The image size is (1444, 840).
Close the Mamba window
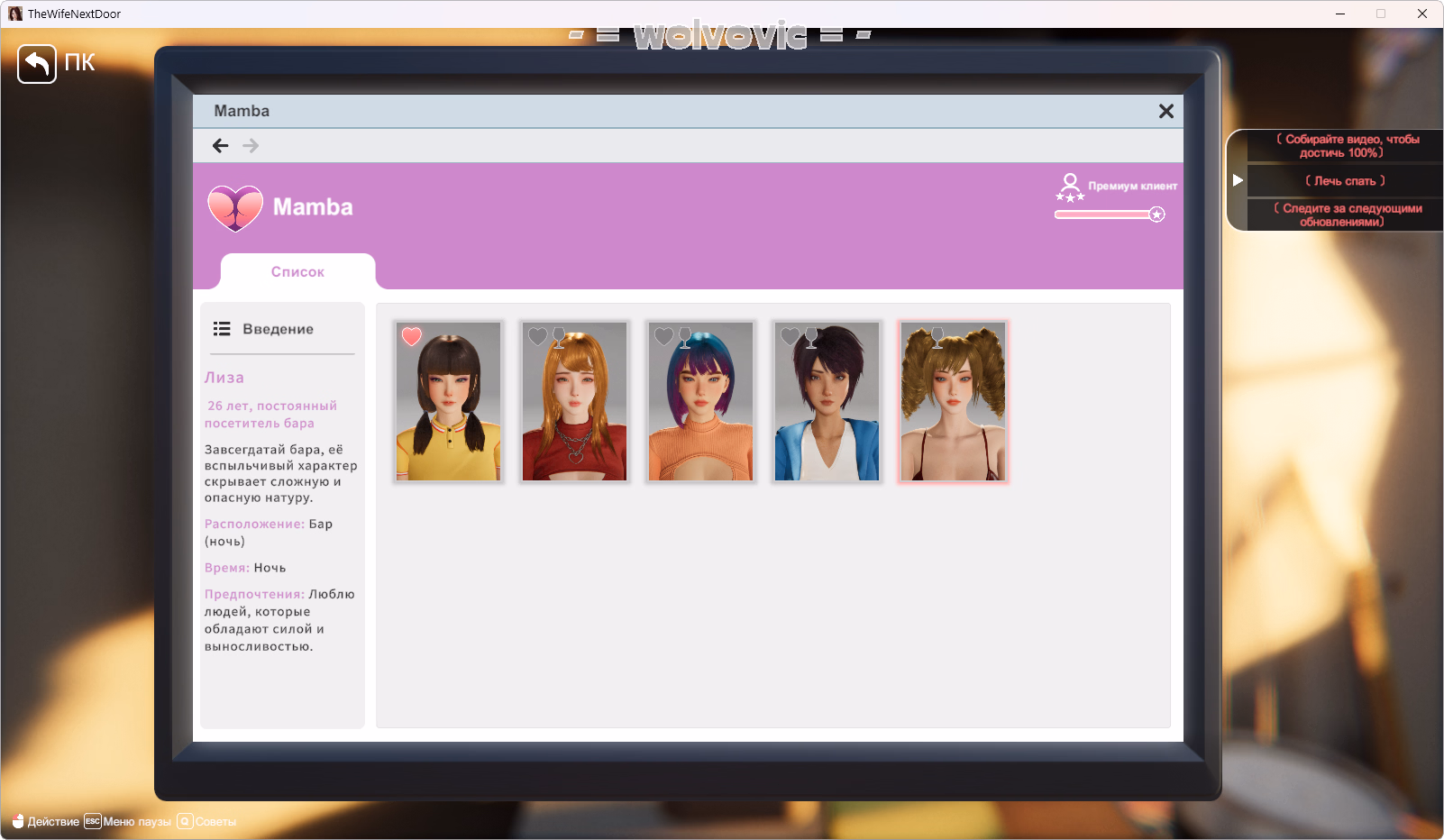pyautogui.click(x=1165, y=111)
